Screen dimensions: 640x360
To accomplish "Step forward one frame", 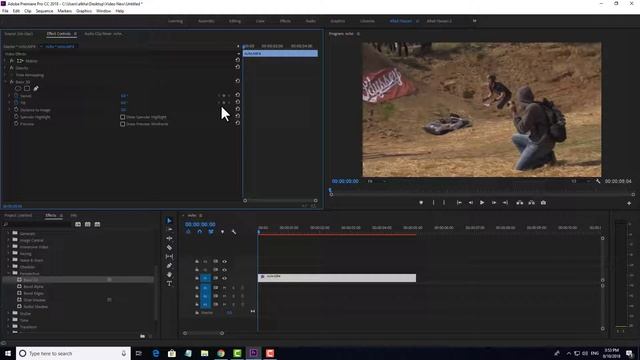I will 494,202.
